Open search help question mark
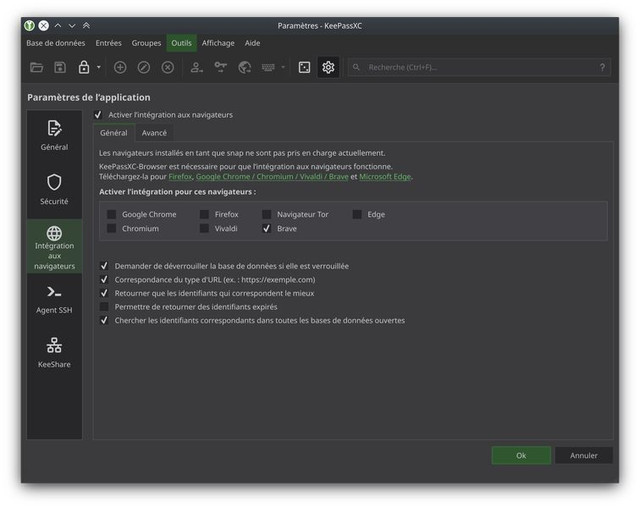The height and width of the screenshot is (508, 640). point(602,67)
